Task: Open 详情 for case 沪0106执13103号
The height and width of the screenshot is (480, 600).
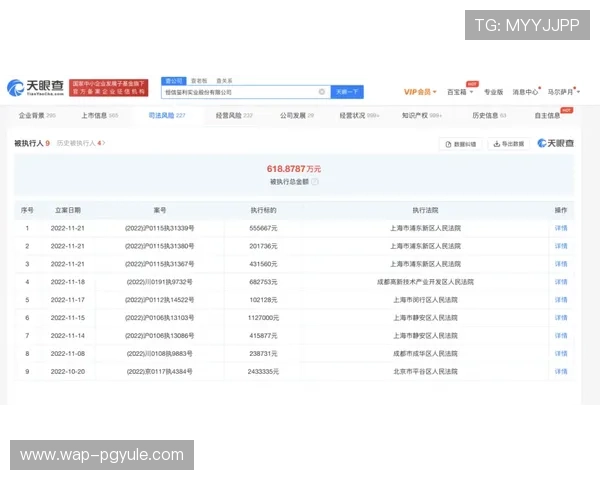Action: (561, 318)
